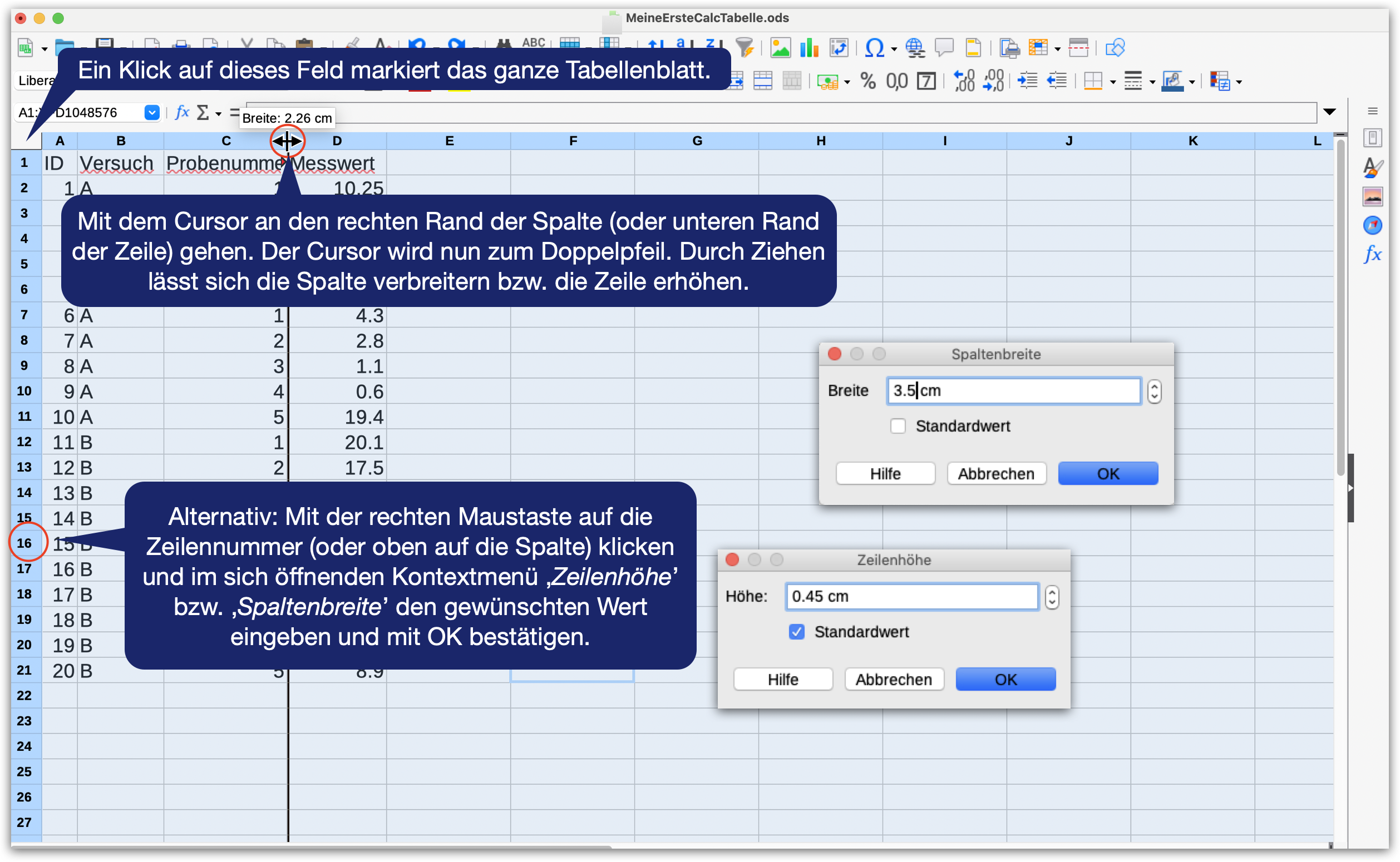Screen dimensions: 1400x862
Task: Open the Name Box dropdown
Action: 152,112
